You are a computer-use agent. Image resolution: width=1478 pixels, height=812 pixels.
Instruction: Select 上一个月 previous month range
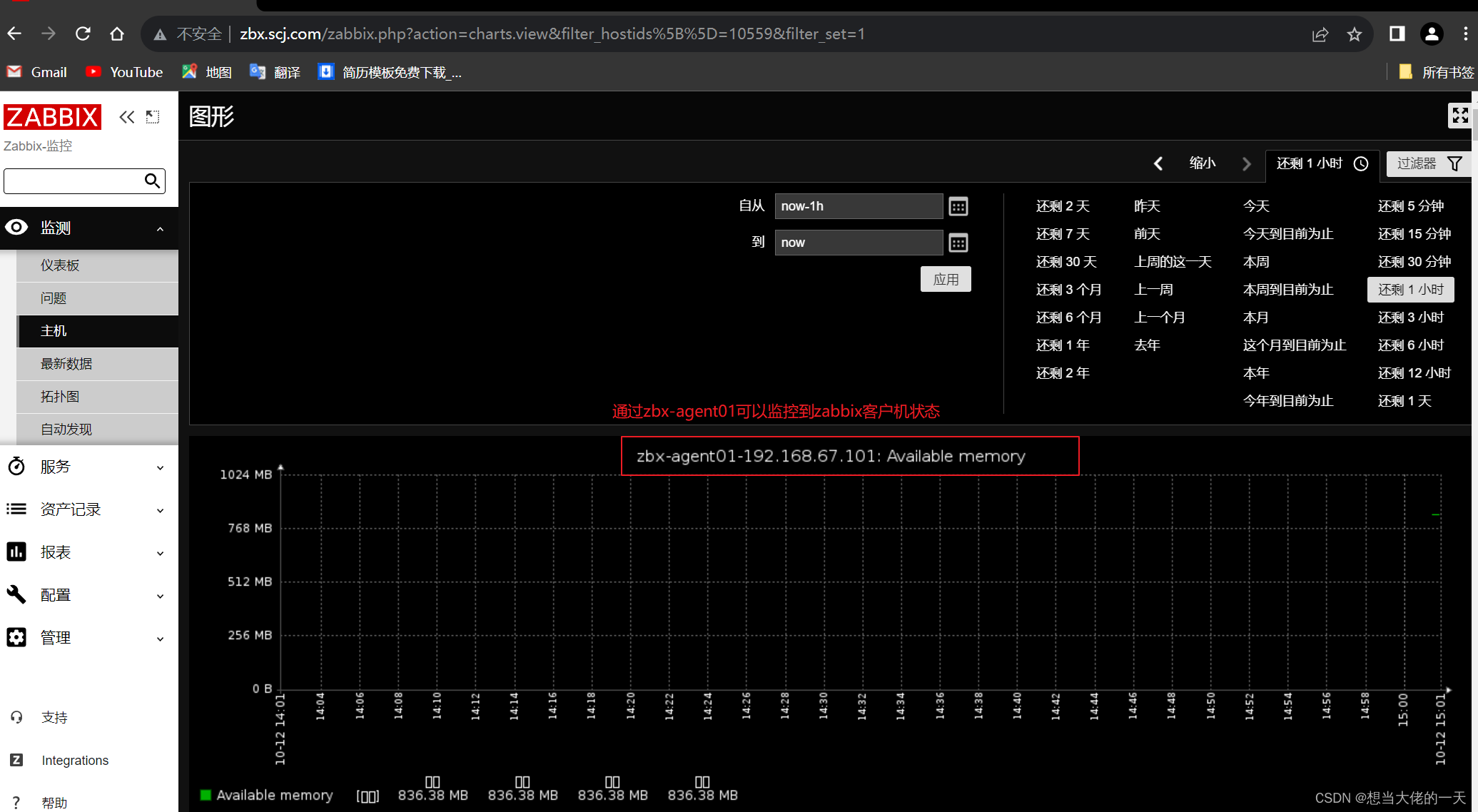[x=1160, y=318]
